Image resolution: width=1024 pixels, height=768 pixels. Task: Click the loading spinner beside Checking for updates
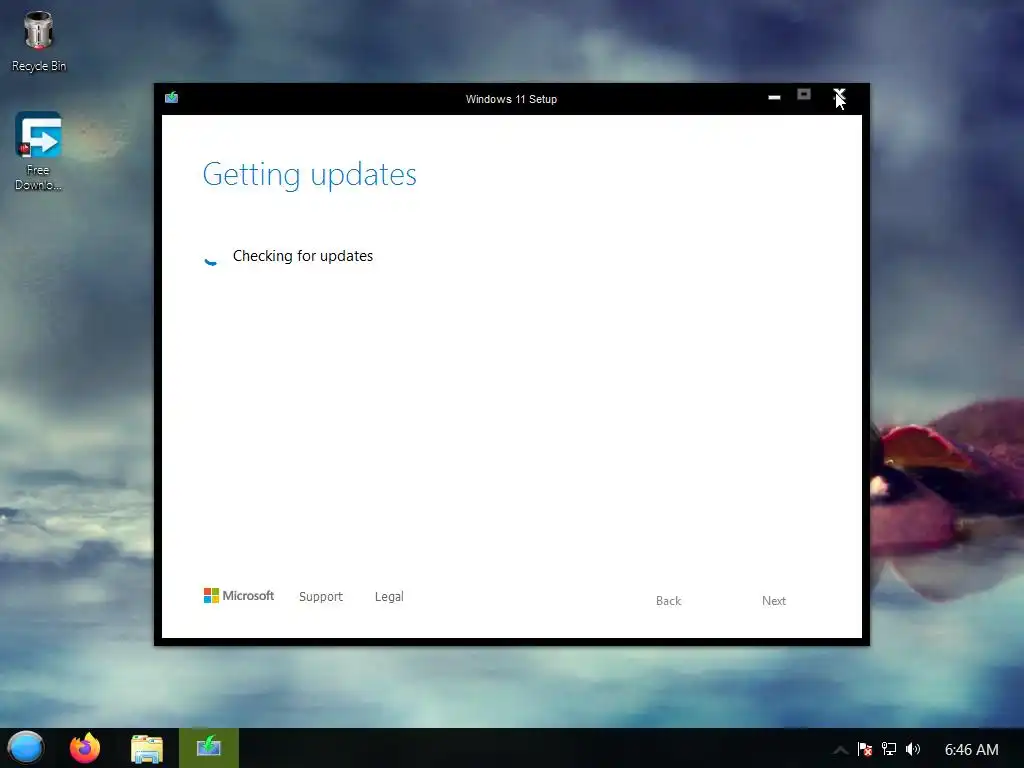coord(210,259)
